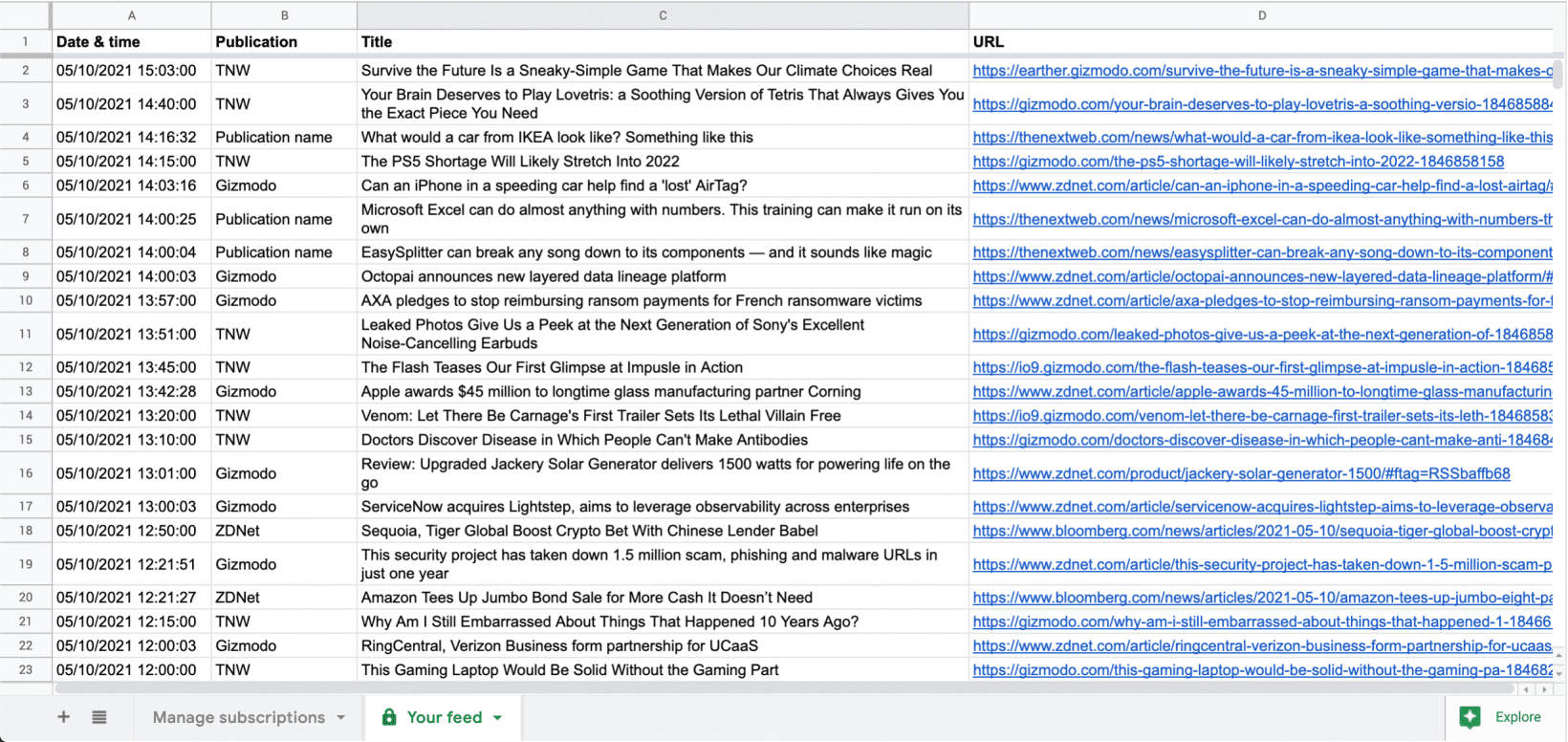1568x742 pixels.
Task: Select the 'Title' header cell
Action: pos(664,42)
